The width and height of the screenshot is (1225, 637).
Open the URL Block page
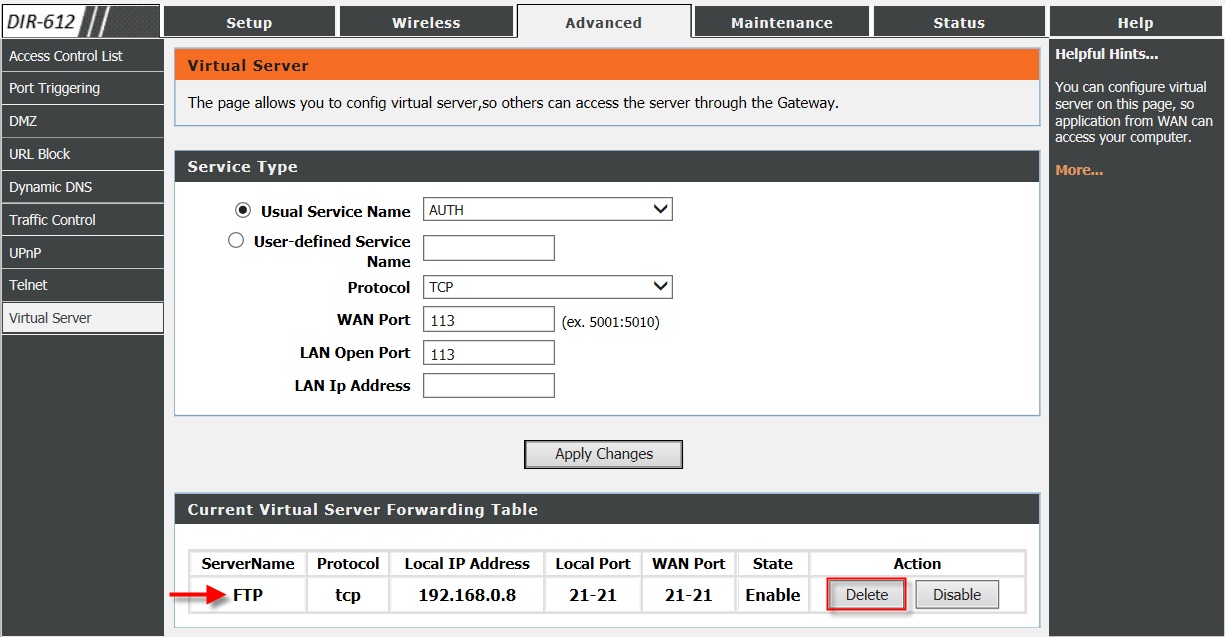point(82,154)
